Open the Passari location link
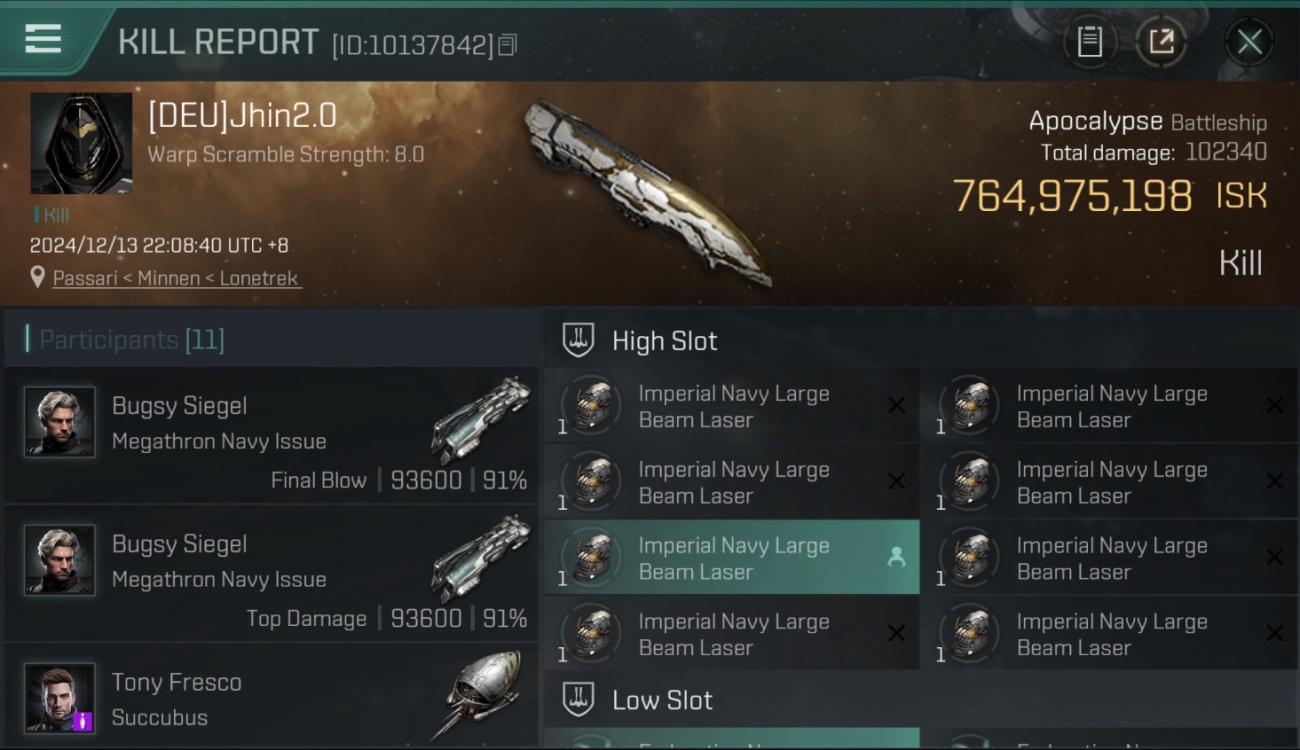1300x750 pixels. [177, 278]
